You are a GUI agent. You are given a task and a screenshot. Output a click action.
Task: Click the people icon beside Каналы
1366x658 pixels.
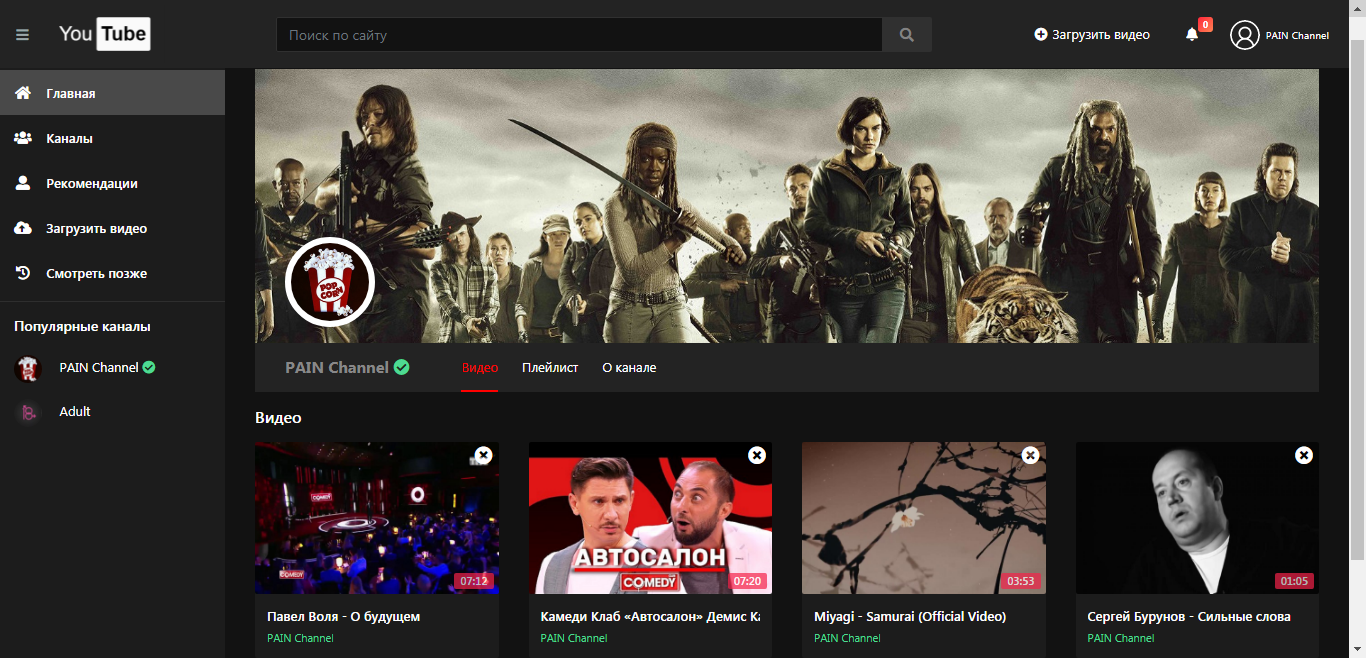tap(23, 138)
